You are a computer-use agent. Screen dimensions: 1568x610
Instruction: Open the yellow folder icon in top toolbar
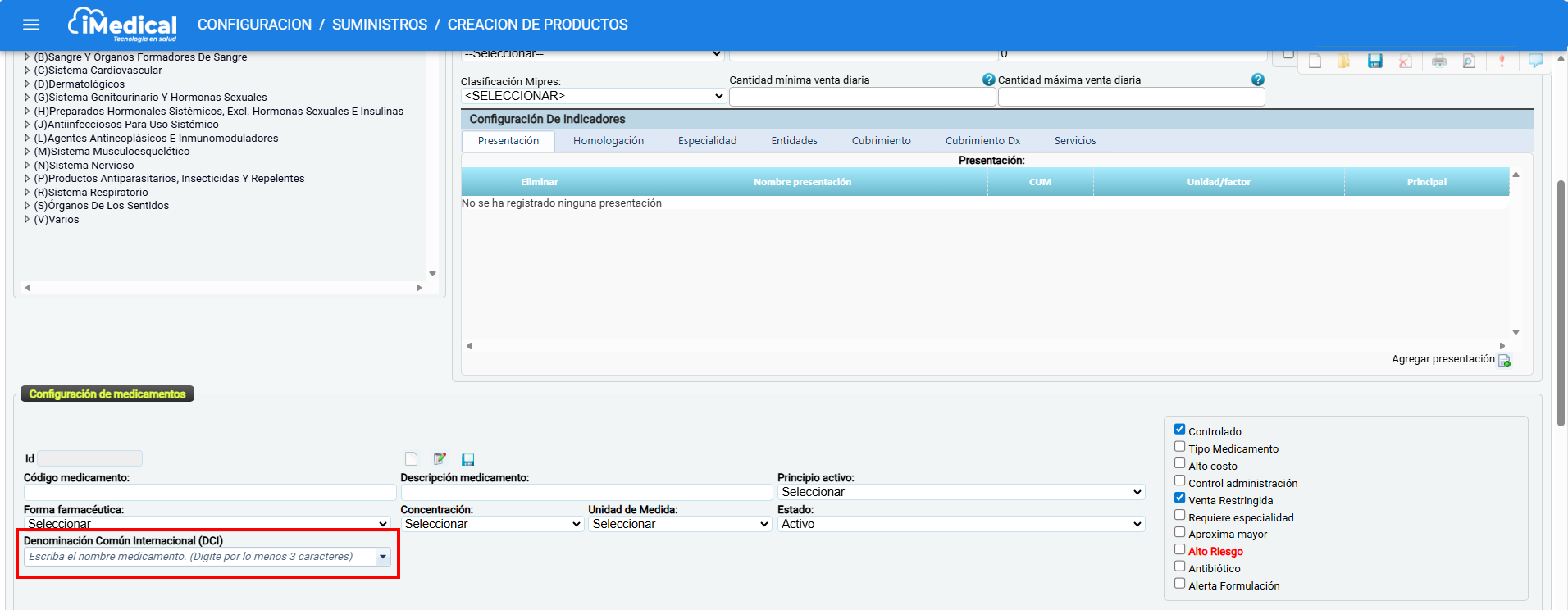1343,61
